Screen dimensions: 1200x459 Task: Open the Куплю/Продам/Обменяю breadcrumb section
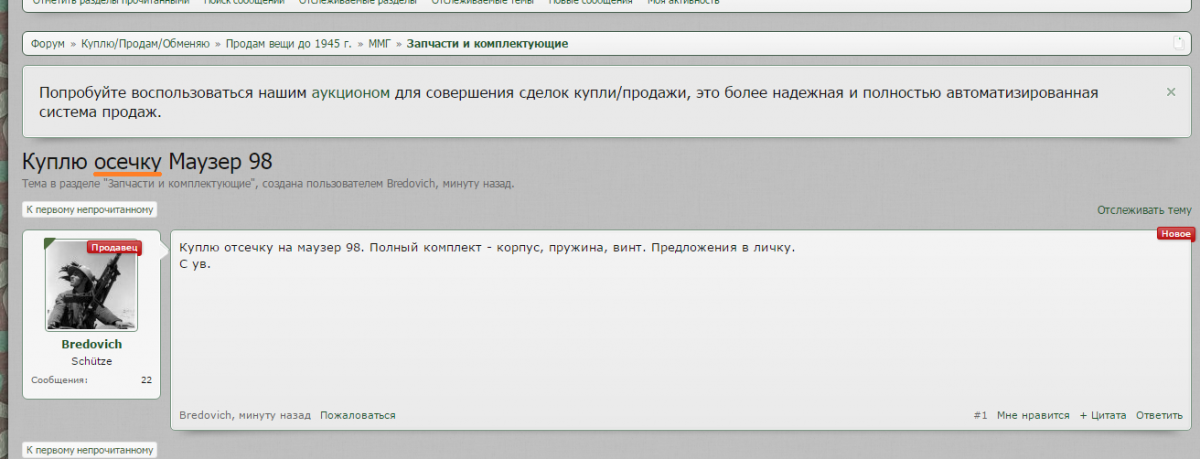145,44
